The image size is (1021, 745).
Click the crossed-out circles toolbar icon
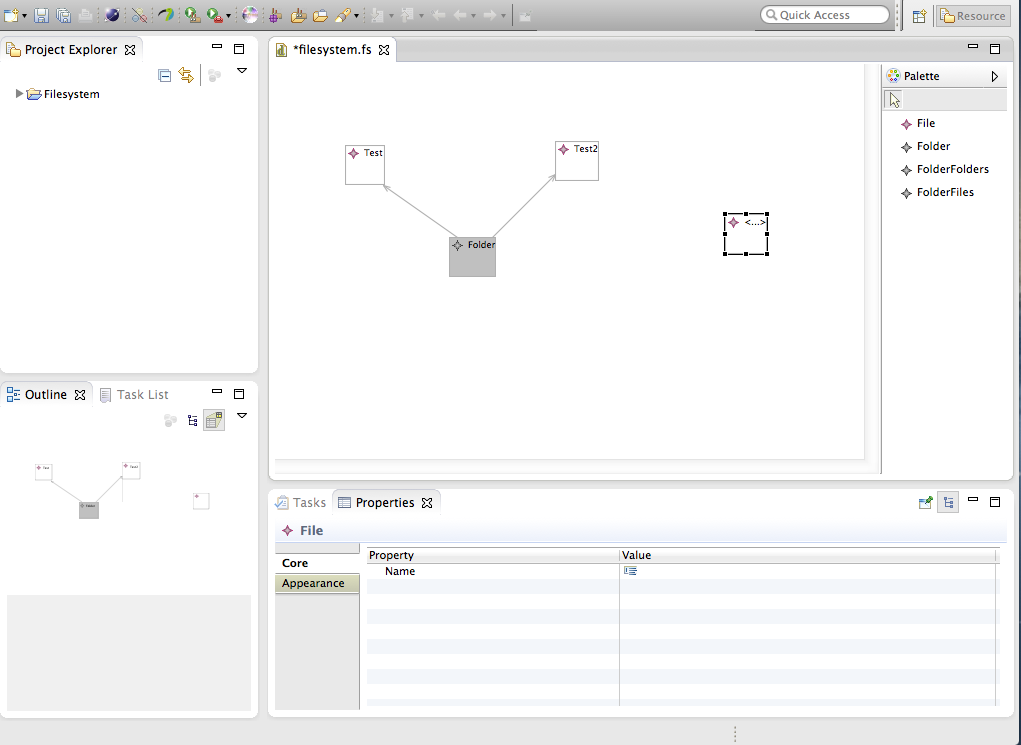[x=139, y=15]
